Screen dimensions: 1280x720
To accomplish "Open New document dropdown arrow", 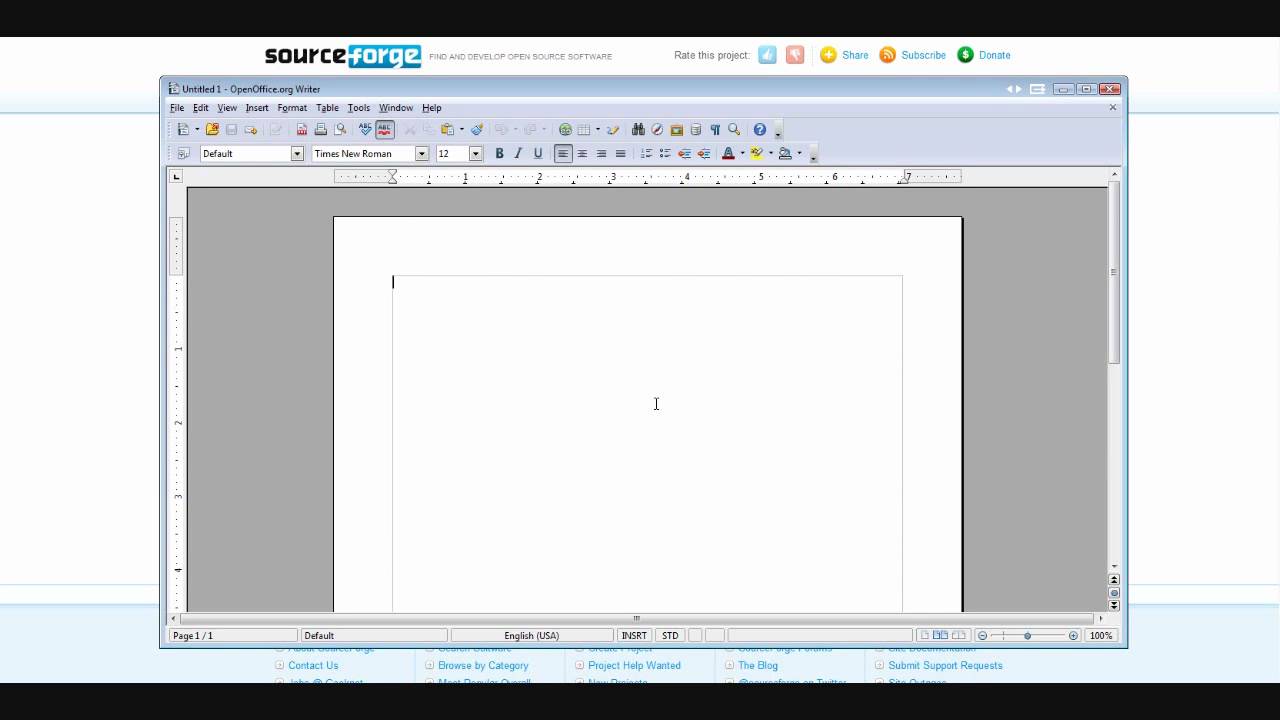I will [197, 129].
